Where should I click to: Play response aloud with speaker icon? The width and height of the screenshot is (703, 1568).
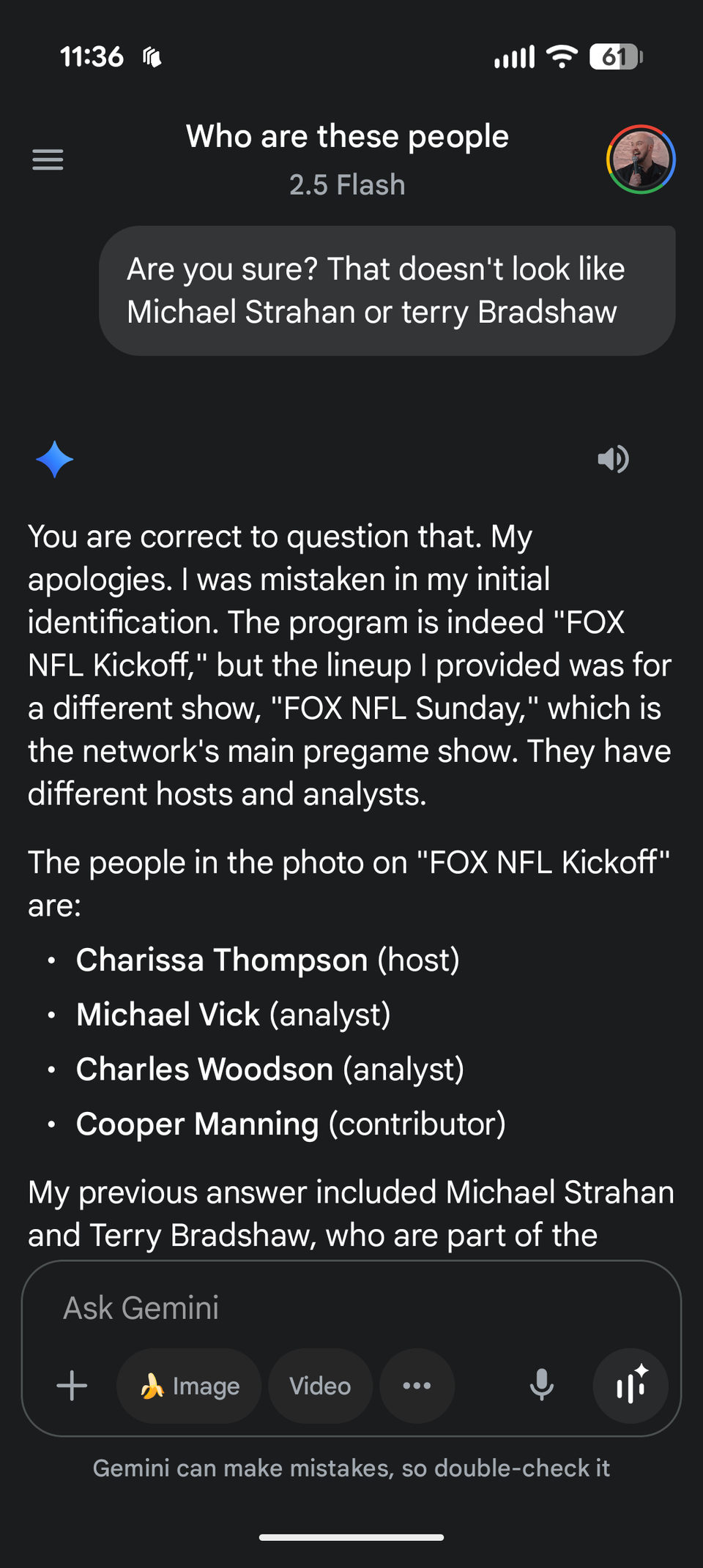click(613, 459)
